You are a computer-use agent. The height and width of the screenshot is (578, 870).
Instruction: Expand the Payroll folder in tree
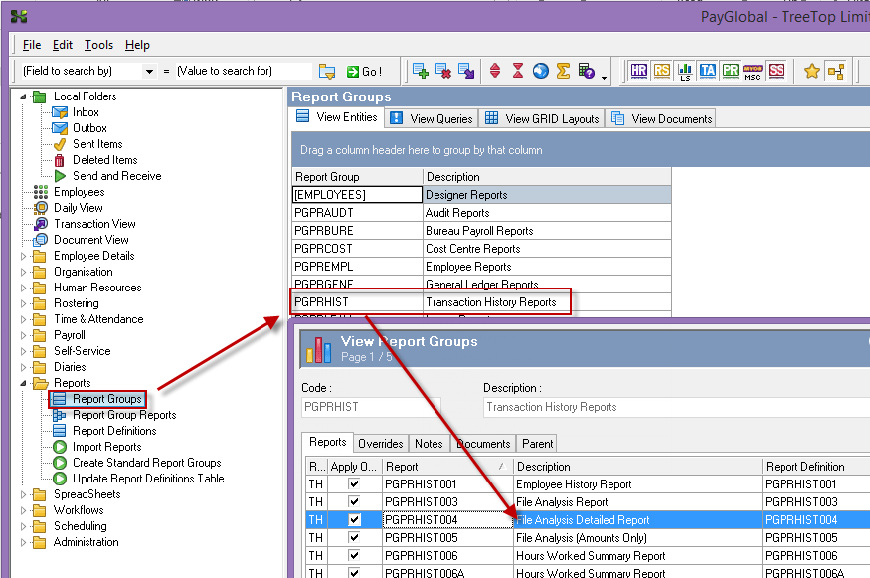tap(25, 336)
